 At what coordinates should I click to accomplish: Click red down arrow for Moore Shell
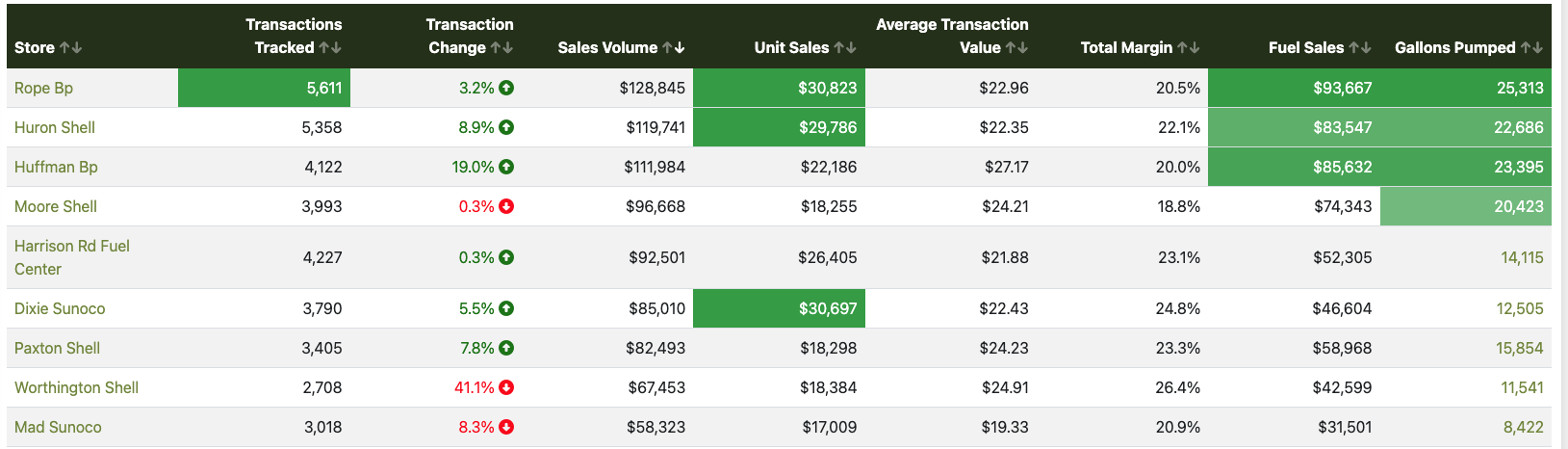click(x=506, y=206)
